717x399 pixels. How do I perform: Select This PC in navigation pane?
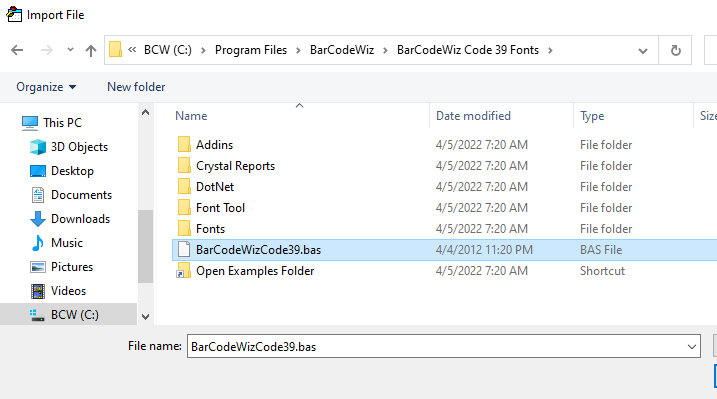click(x=62, y=122)
